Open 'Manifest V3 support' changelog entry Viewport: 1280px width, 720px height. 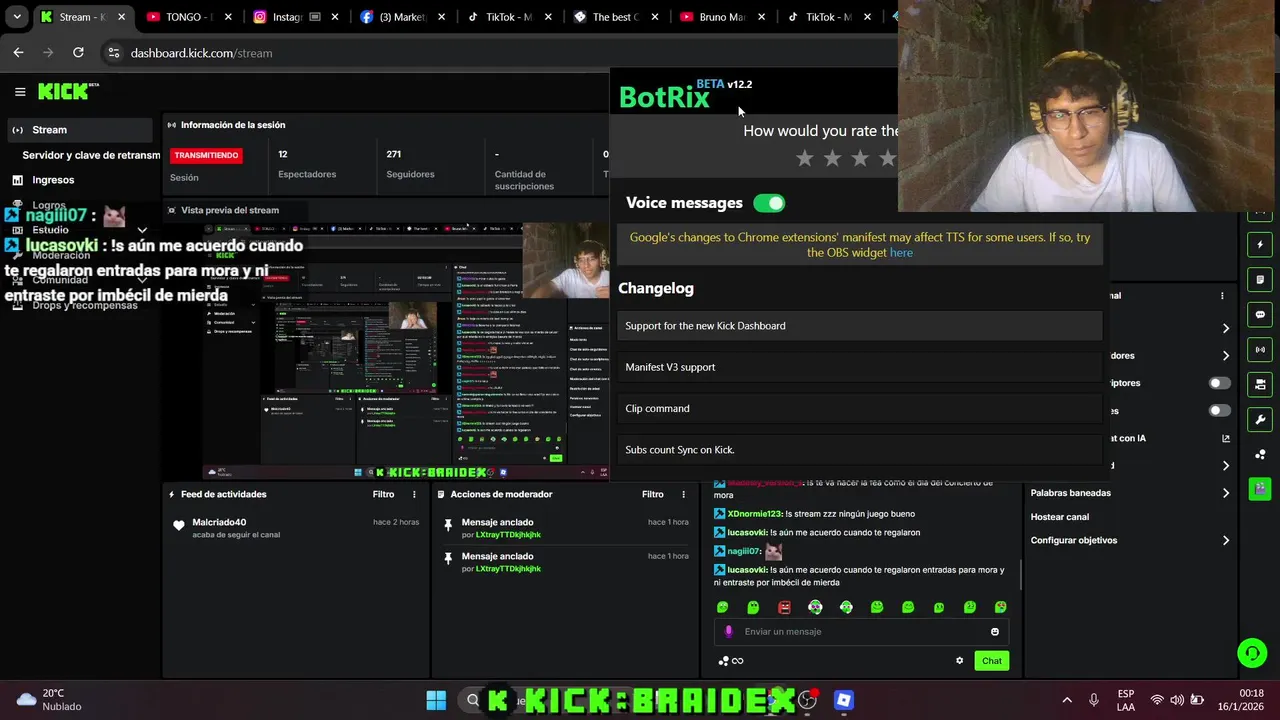[860, 367]
